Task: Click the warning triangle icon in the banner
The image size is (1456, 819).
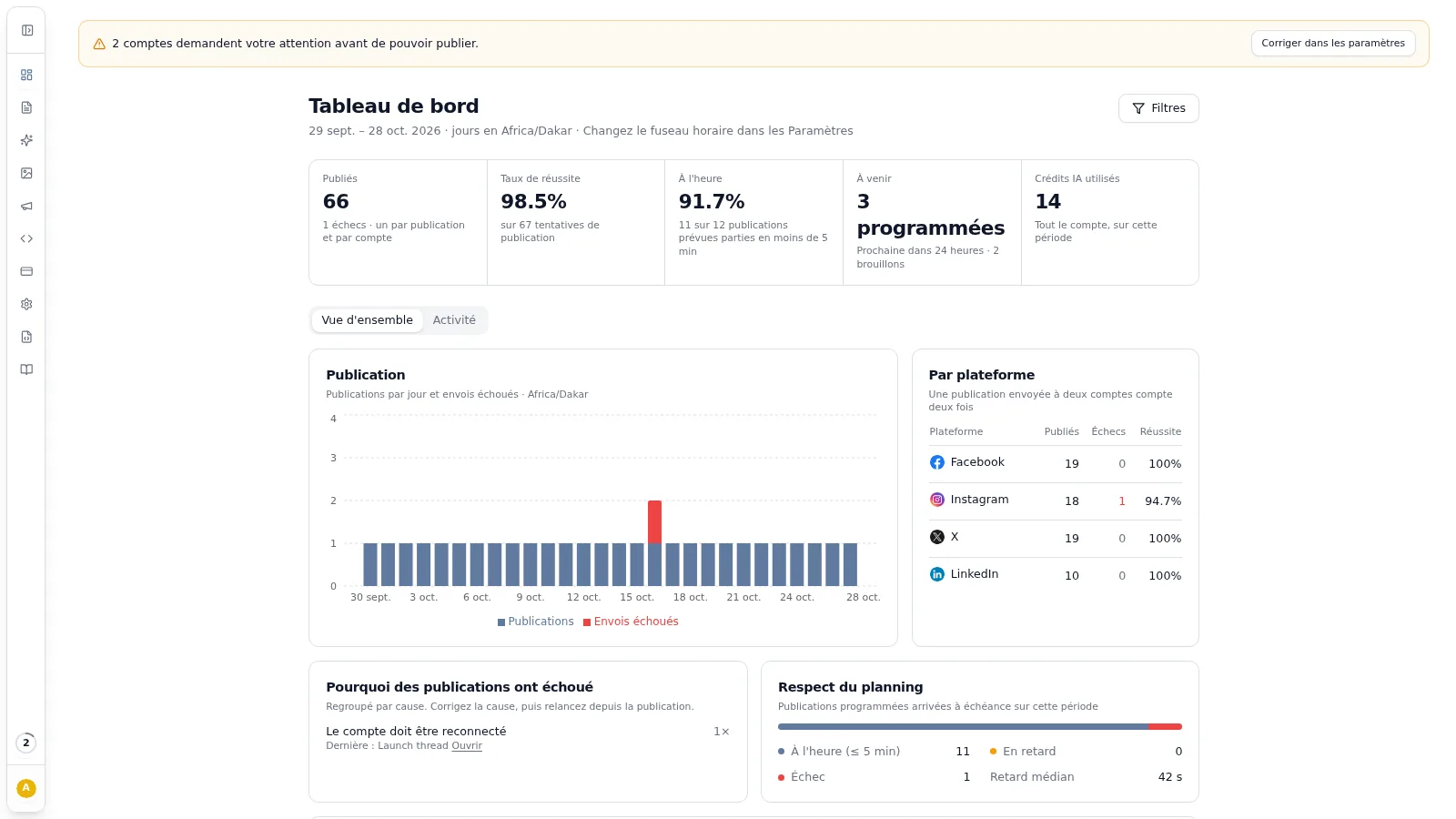Action: point(99,44)
